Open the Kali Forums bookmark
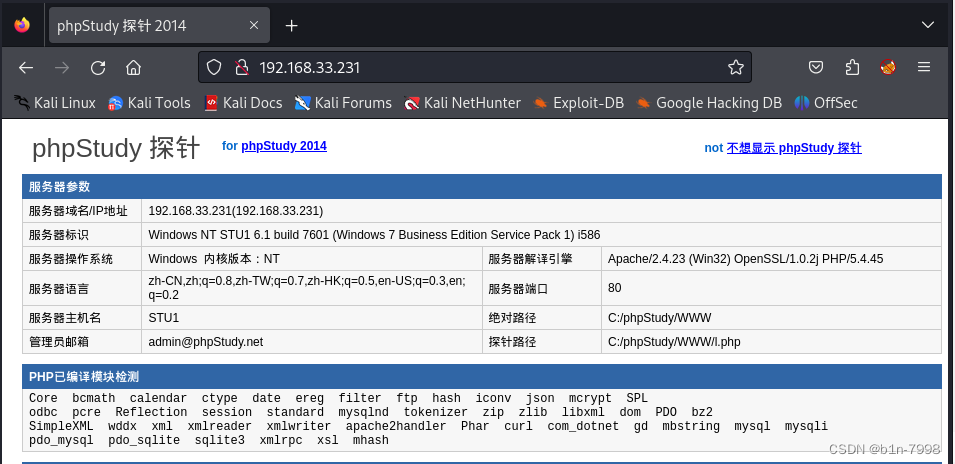Viewport: 955px width, 464px height. 343,103
